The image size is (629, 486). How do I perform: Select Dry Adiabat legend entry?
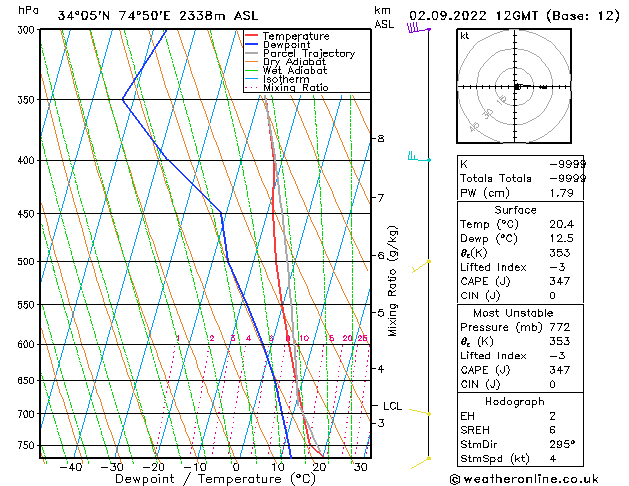coord(293,62)
